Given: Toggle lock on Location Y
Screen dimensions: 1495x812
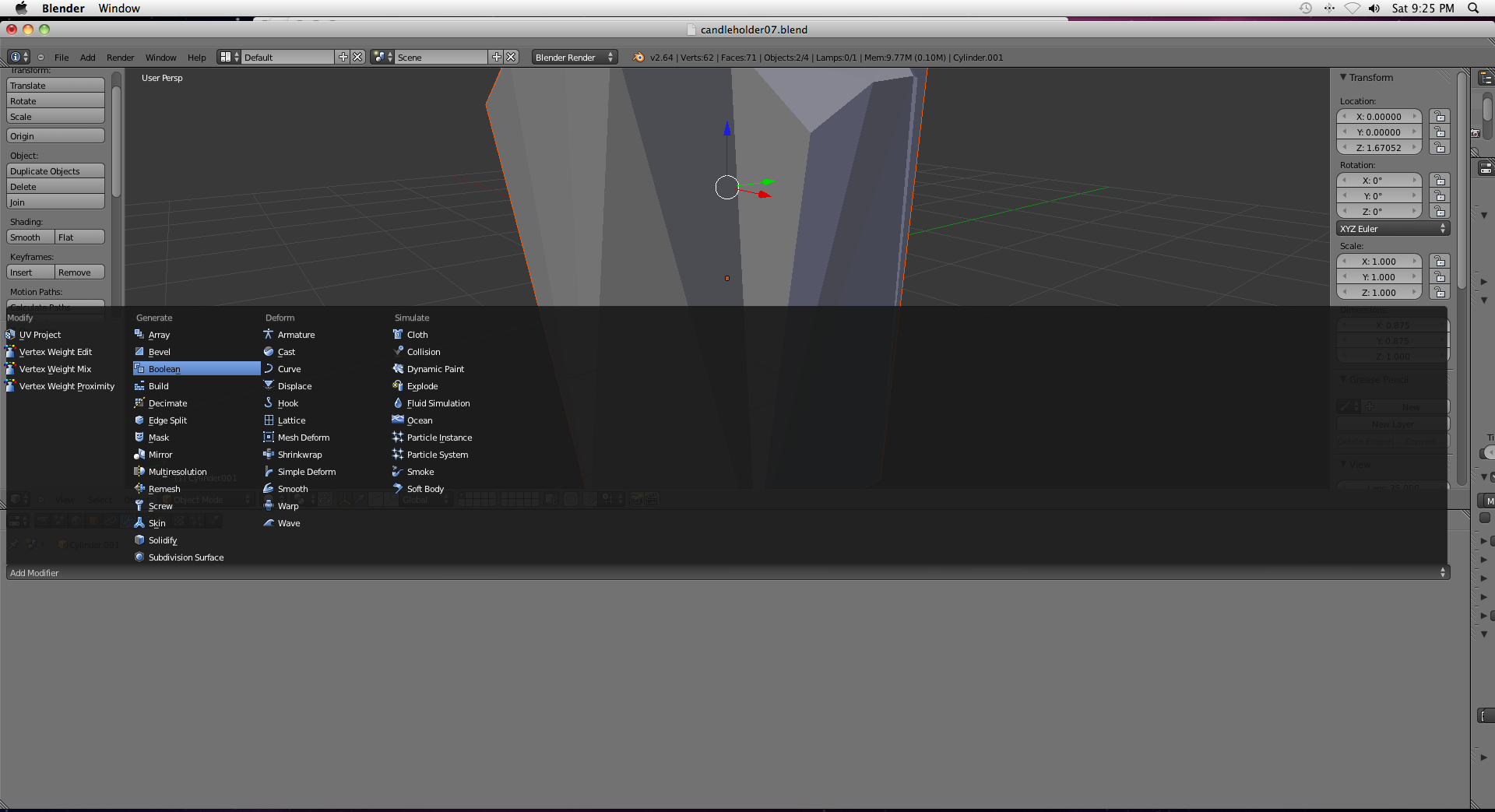Looking at the screenshot, I should pyautogui.click(x=1440, y=132).
